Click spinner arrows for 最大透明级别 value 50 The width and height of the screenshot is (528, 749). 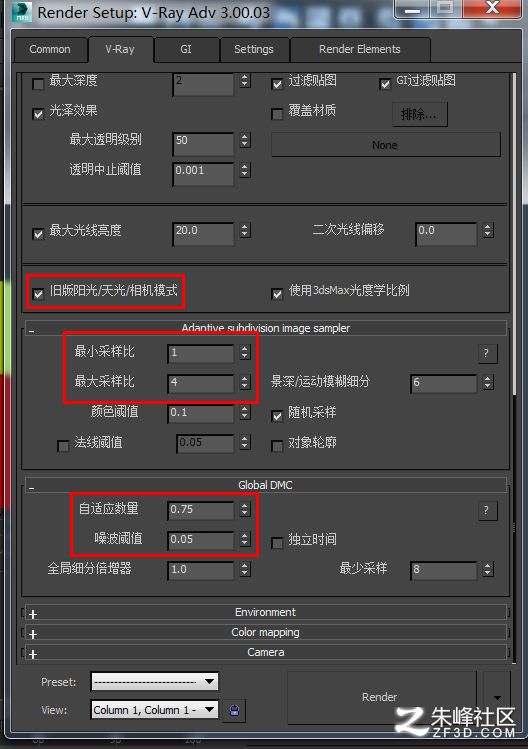pos(245,140)
